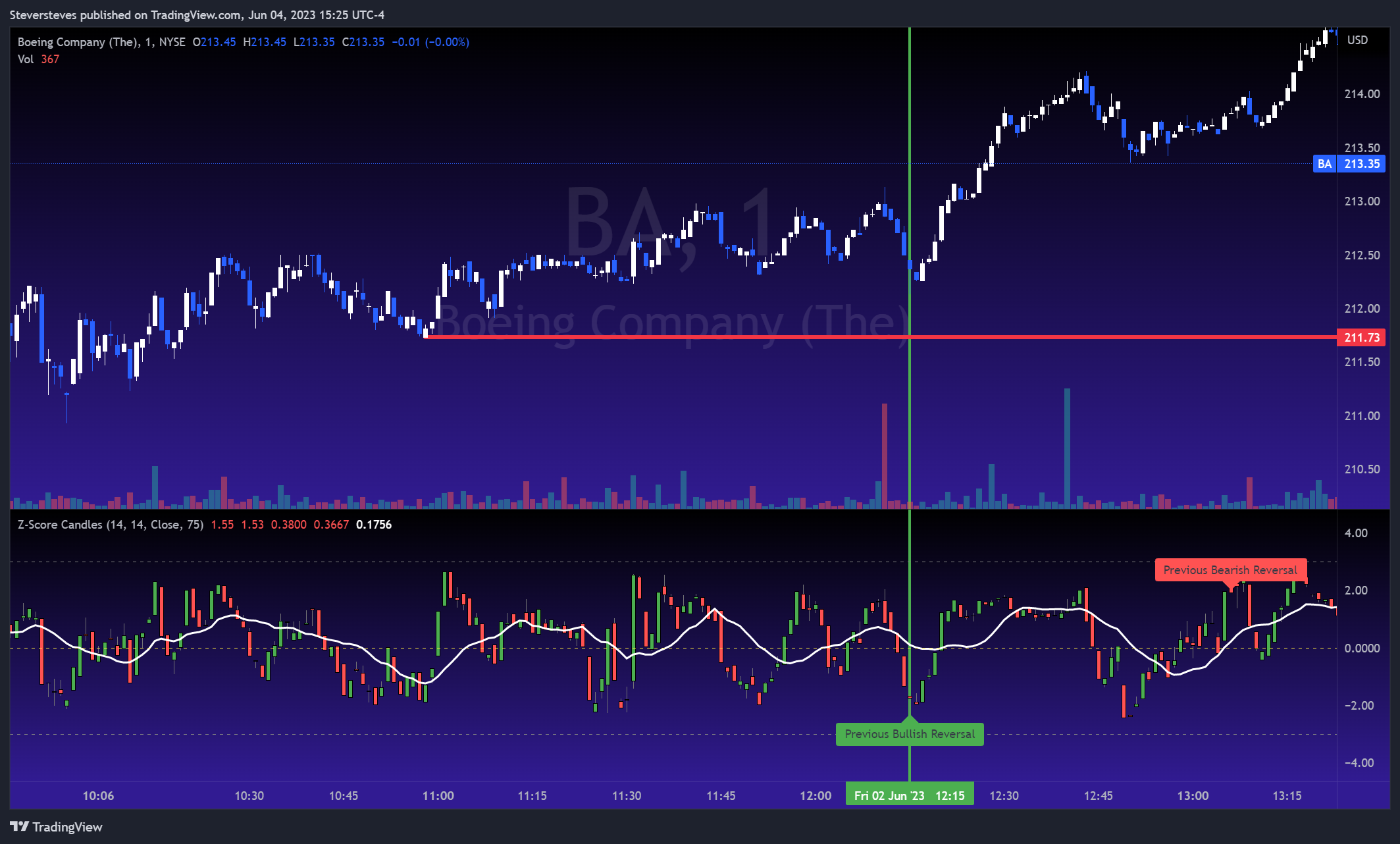Screen dimensions: 1400x844
Task: Click the 10:06 time axis label
Action: 98,796
